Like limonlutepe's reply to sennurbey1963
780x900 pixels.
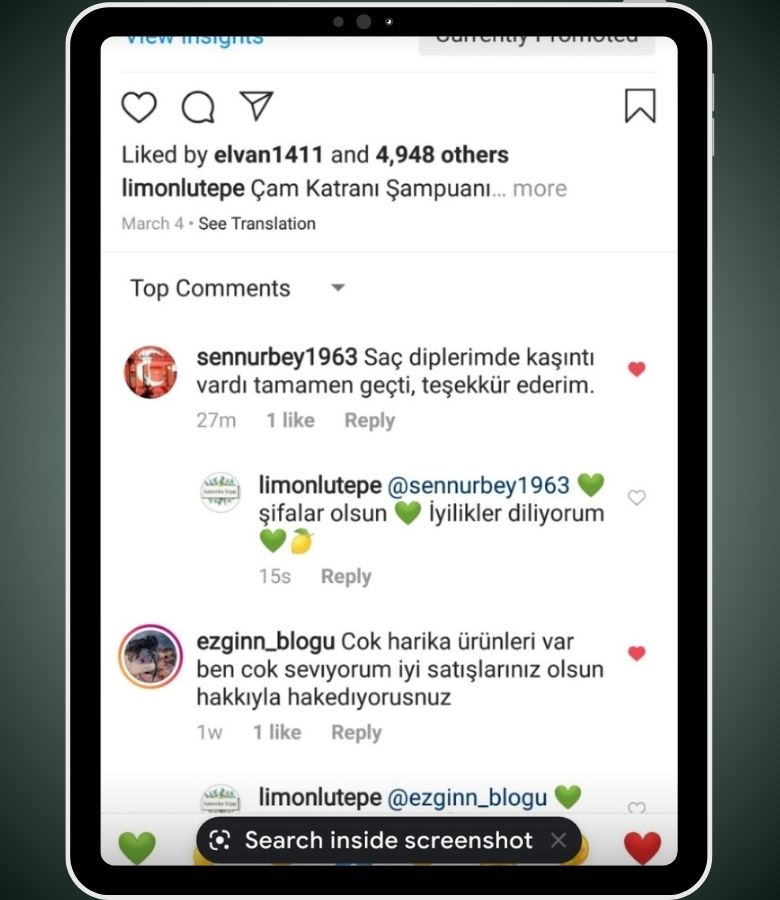pyautogui.click(x=637, y=497)
